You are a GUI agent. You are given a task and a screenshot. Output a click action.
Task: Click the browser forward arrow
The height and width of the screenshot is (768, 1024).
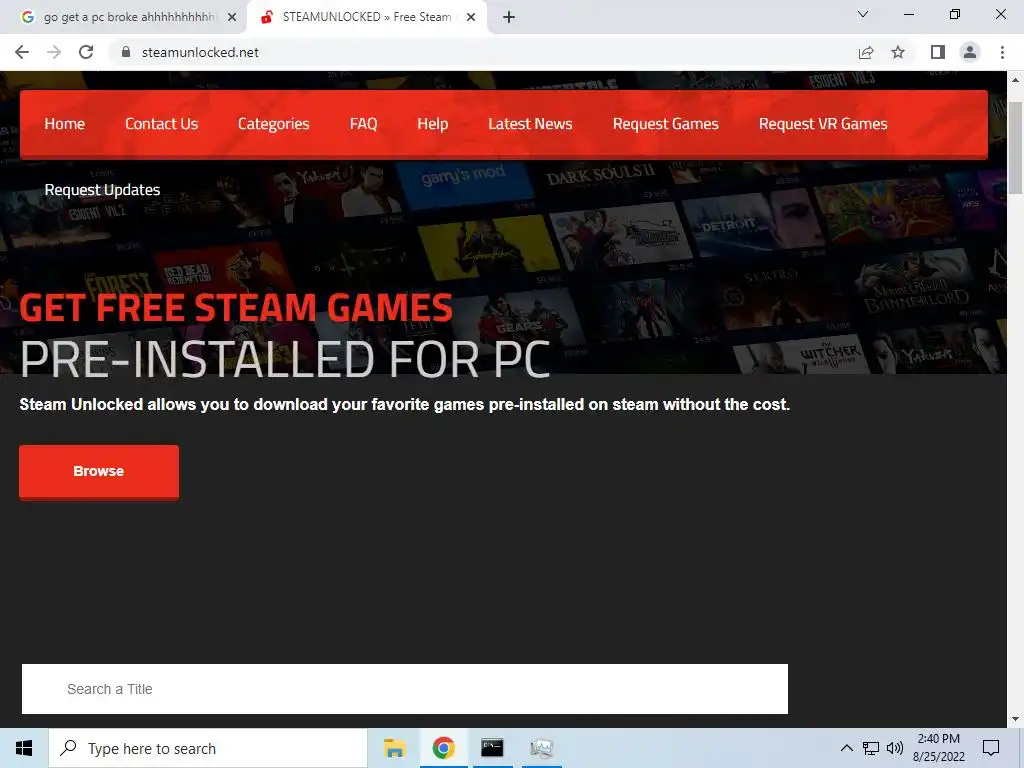coord(54,52)
